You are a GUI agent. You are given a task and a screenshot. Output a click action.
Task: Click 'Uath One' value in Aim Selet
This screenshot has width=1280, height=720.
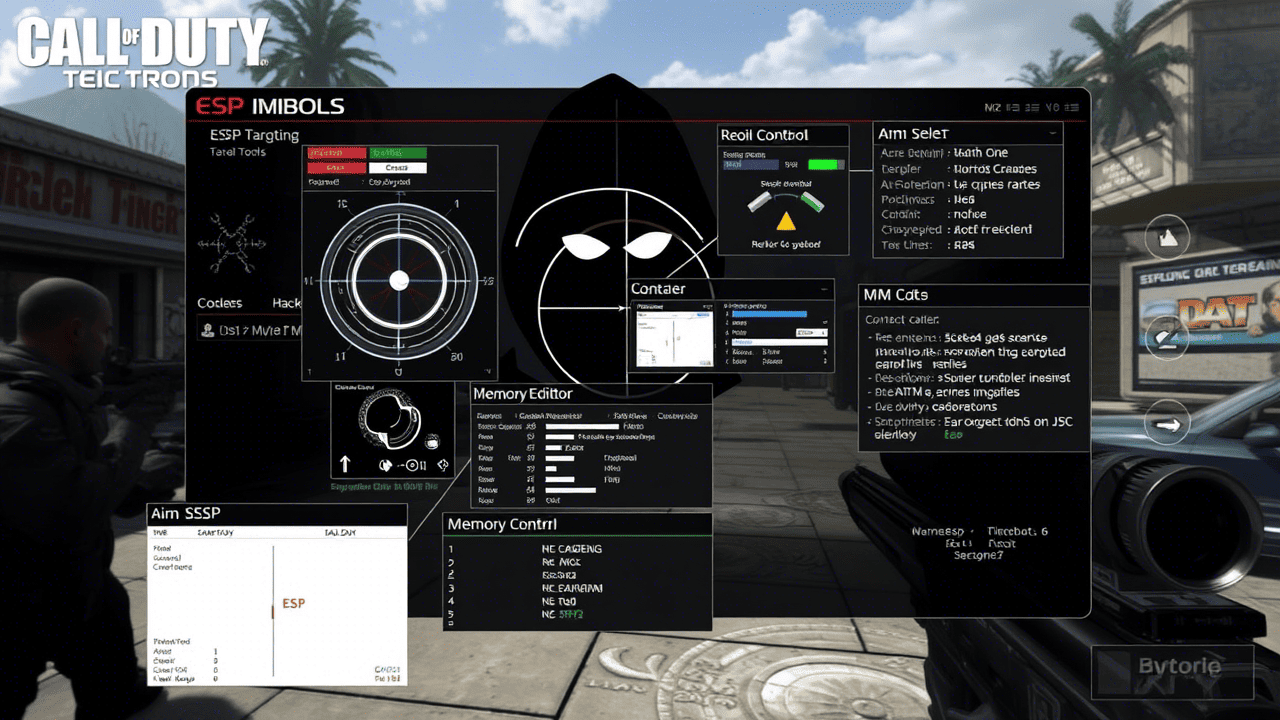[981, 153]
